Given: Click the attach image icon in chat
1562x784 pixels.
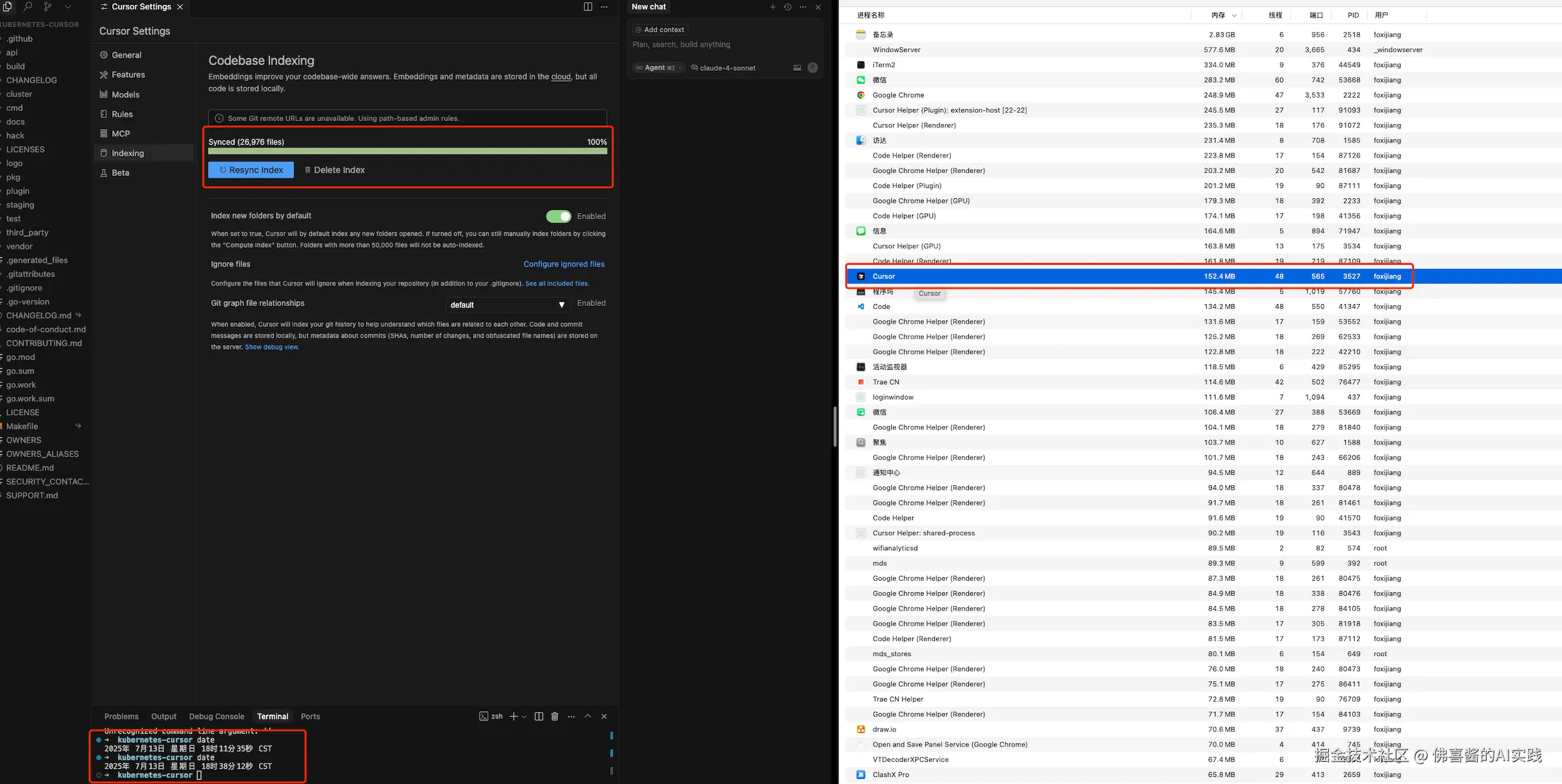Looking at the screenshot, I should click(x=797, y=68).
